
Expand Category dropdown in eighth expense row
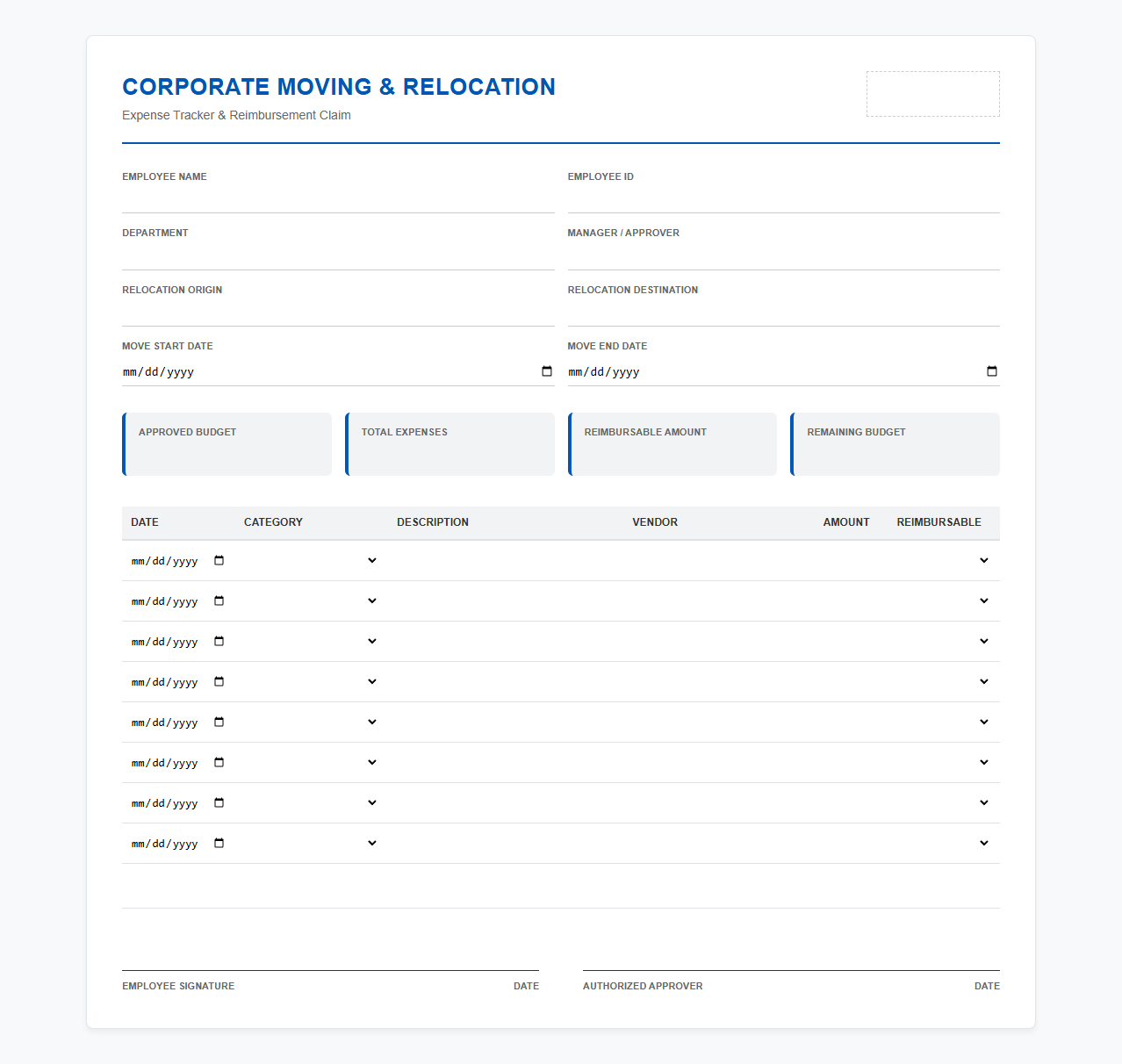(312, 843)
